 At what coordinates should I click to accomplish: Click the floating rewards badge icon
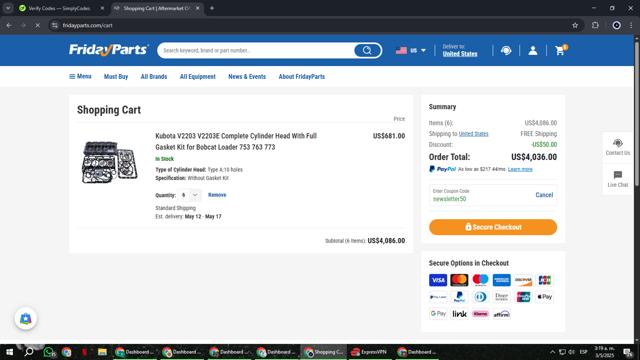pyautogui.click(x=26, y=319)
